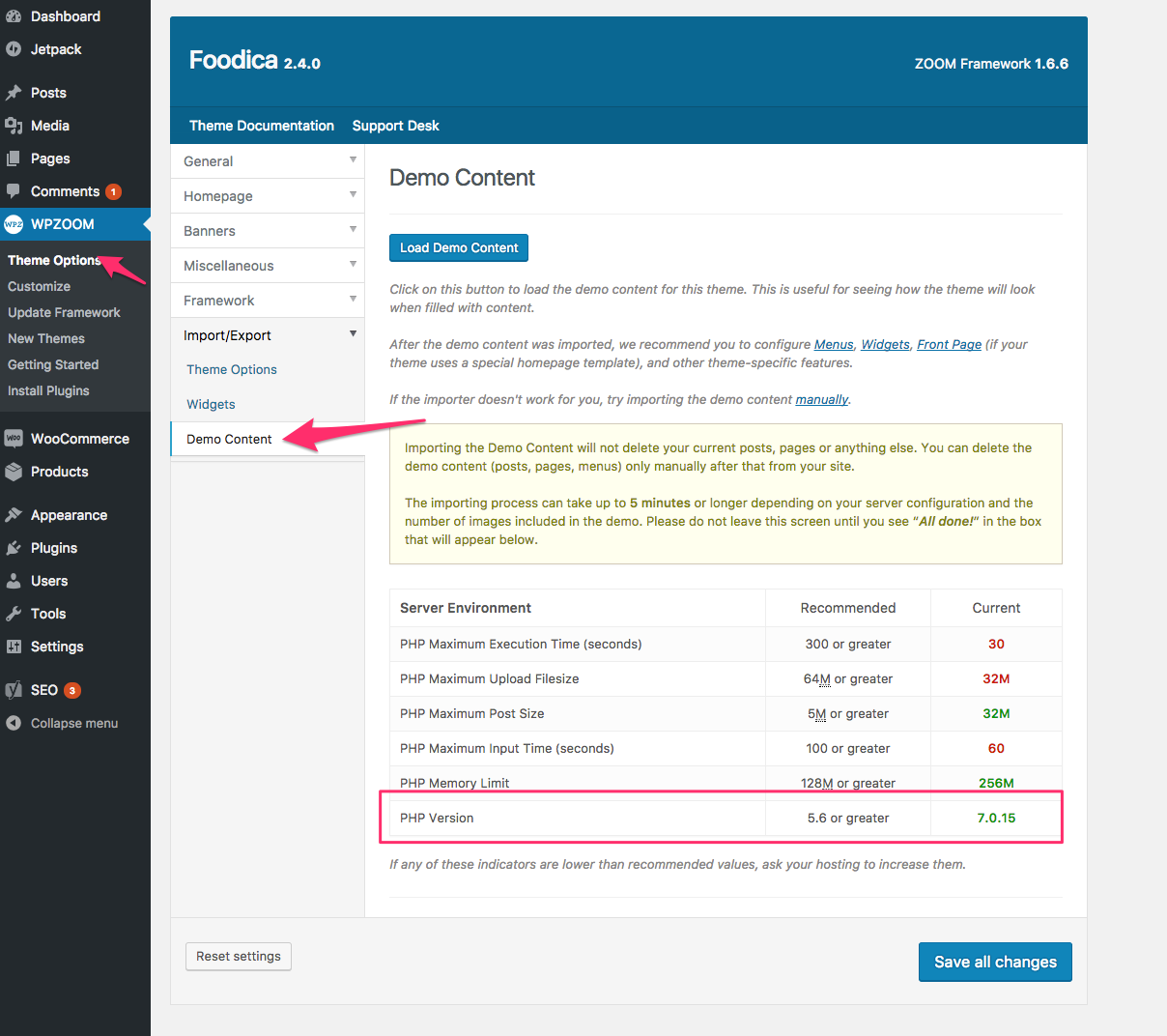This screenshot has width=1167, height=1036.
Task: Click the Load Demo Content button
Action: [x=459, y=247]
